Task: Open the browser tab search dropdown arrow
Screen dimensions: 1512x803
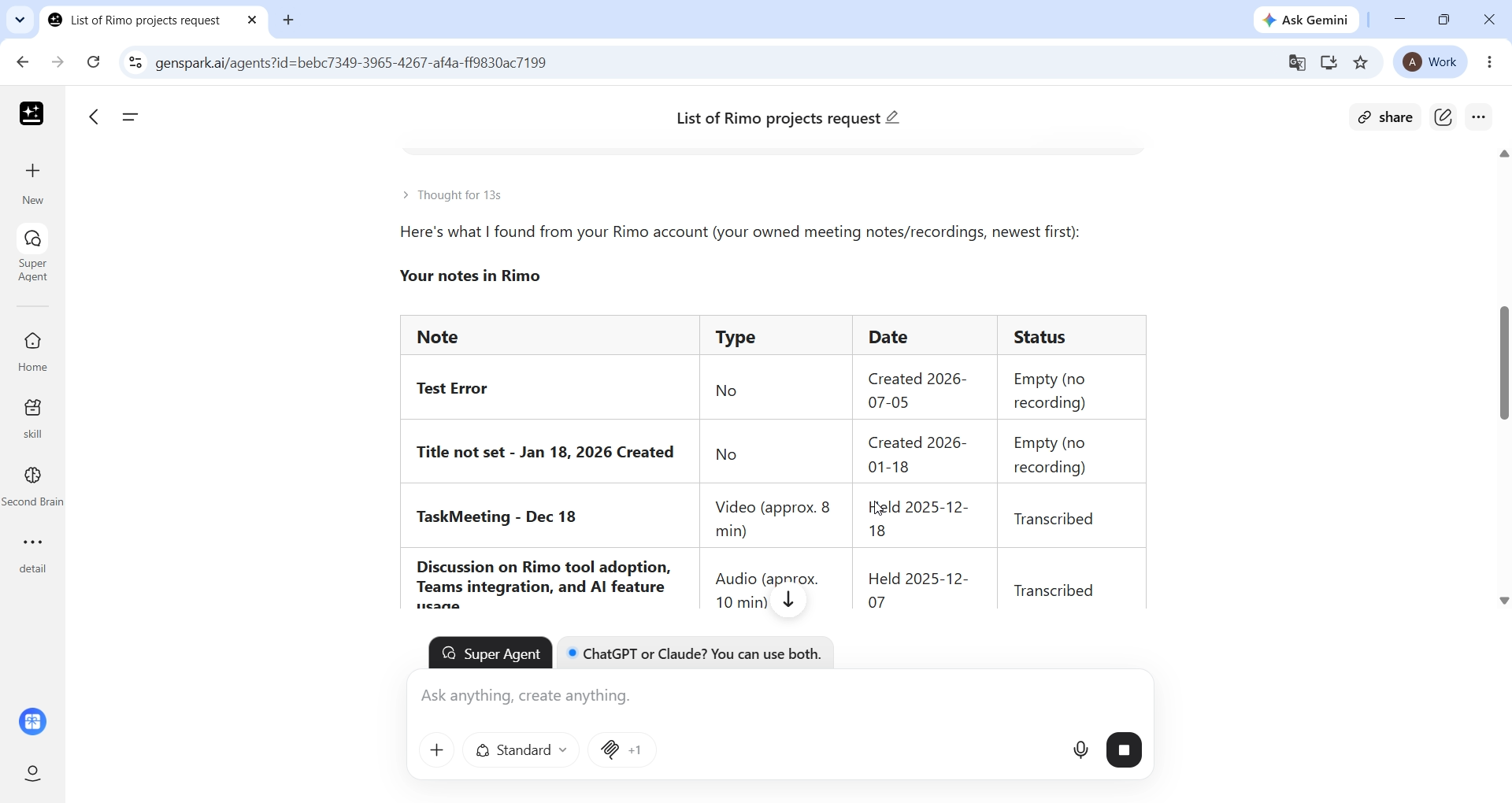Action: (20, 20)
